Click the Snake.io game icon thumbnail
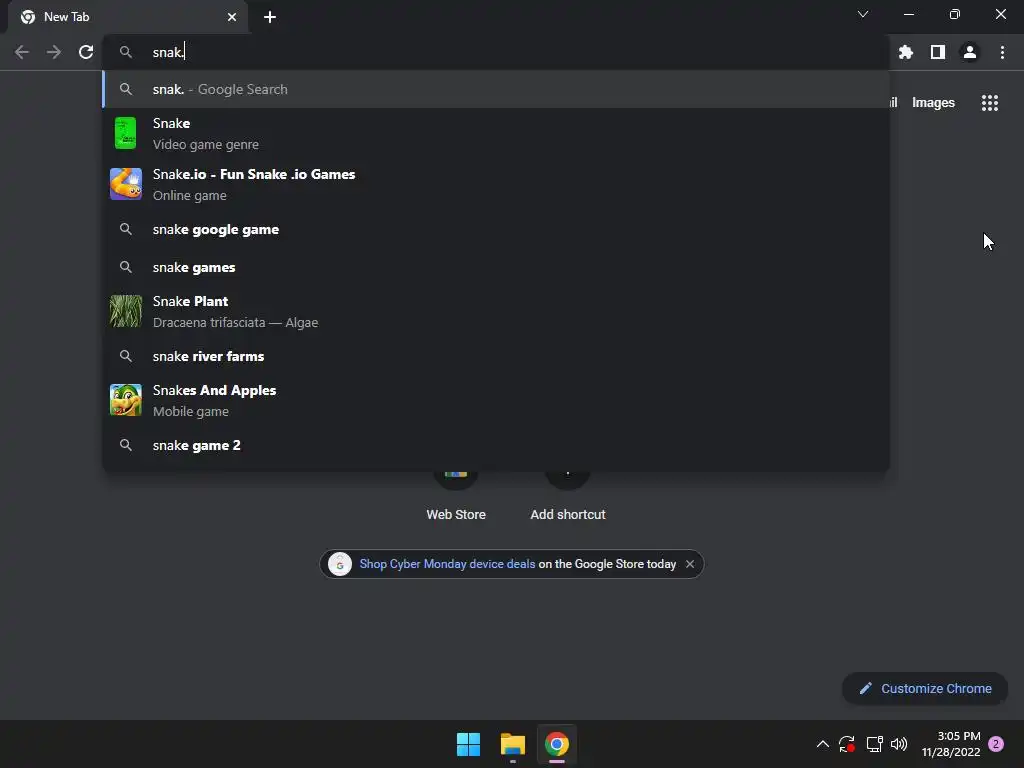The width and height of the screenshot is (1024, 768). click(125, 184)
